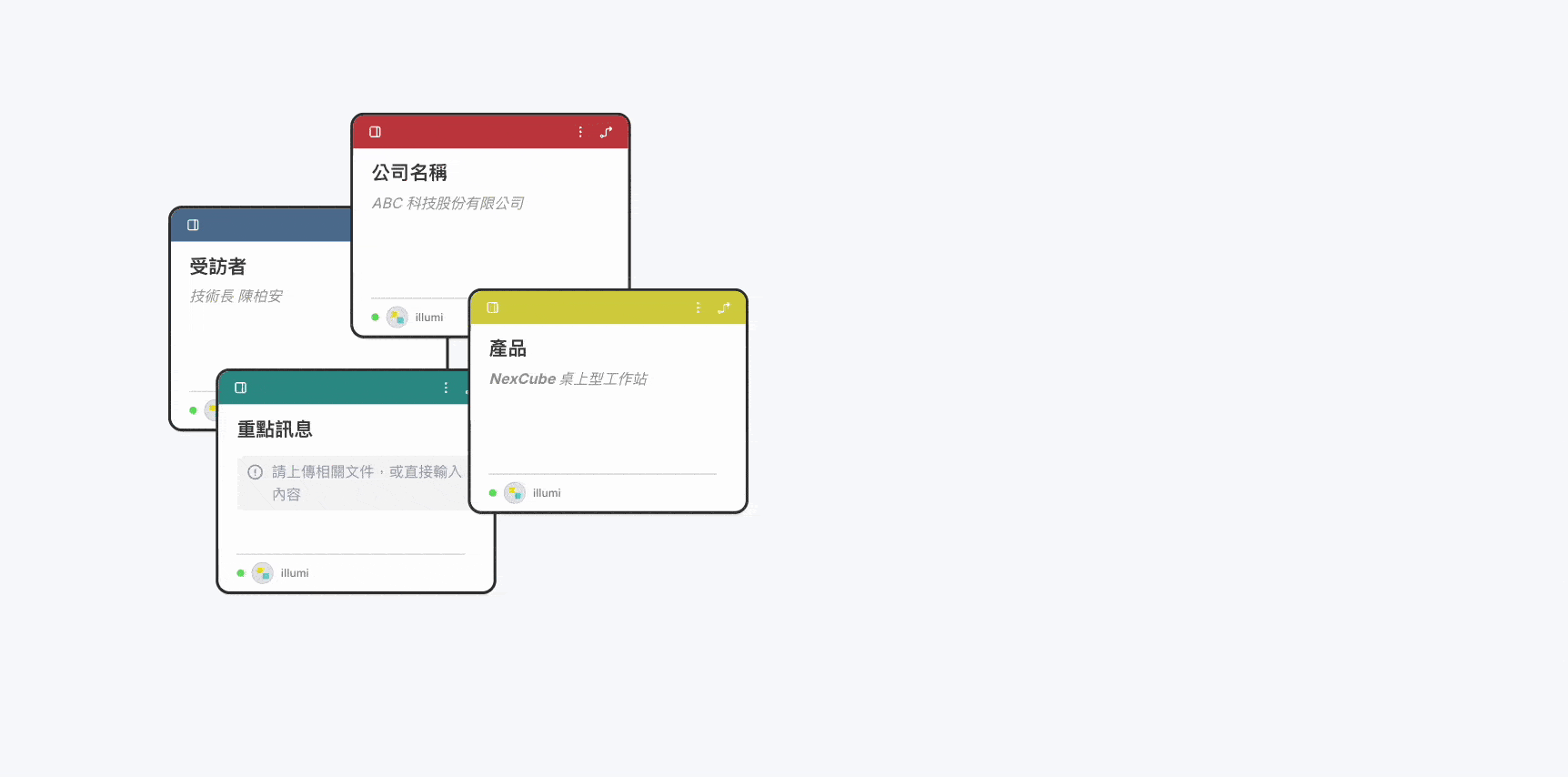Click the green status dot on 重點訊息 card
This screenshot has width=1568, height=777.
240,573
